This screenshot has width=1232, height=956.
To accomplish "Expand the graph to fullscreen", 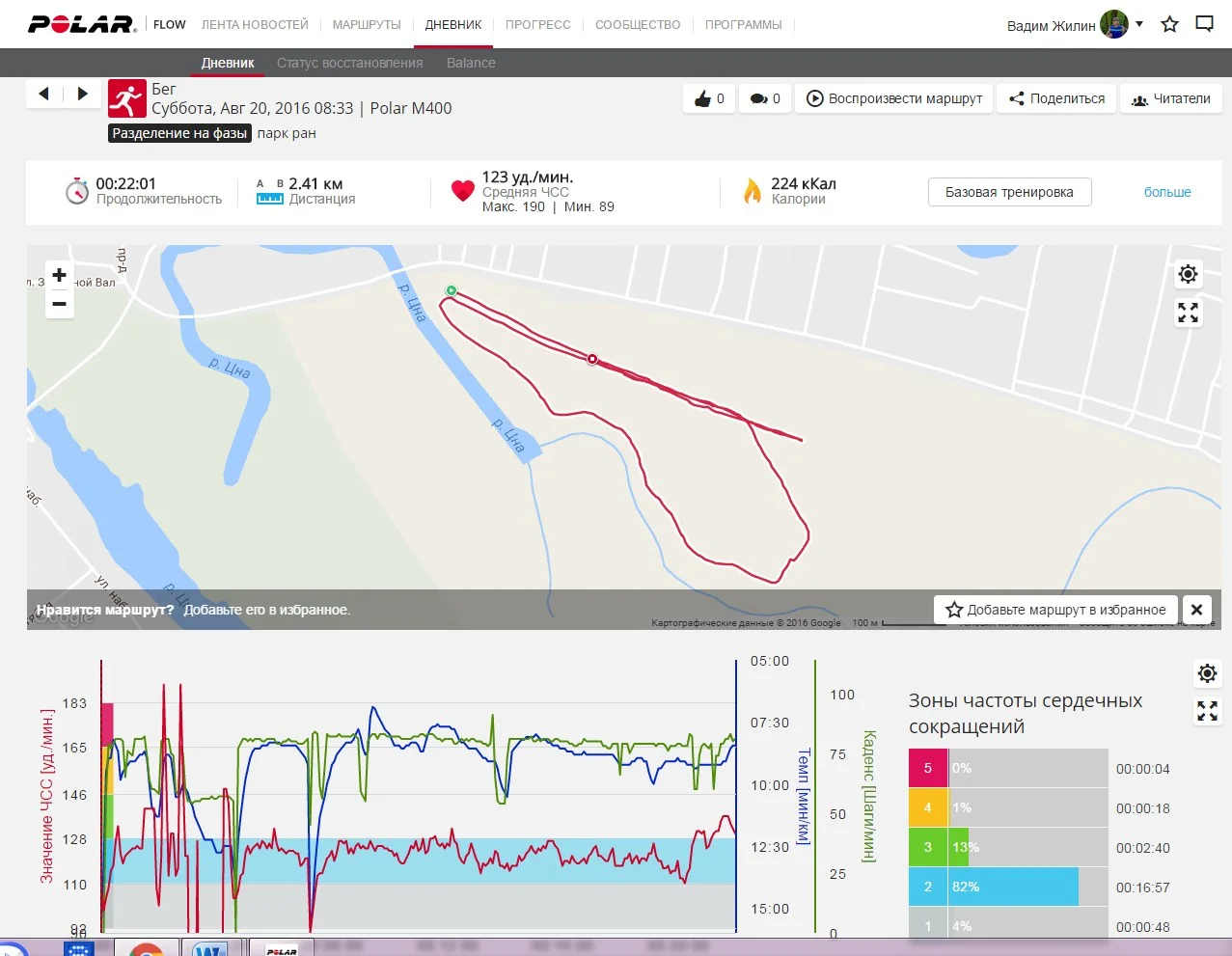I will point(1207,711).
